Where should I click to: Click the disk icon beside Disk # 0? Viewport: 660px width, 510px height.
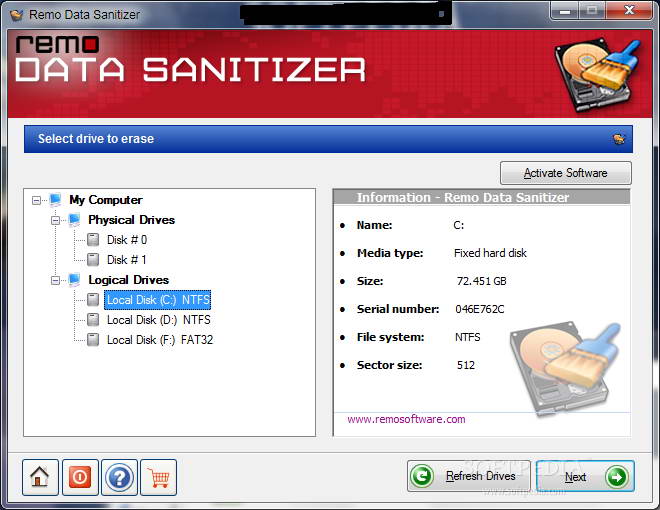(x=93, y=240)
